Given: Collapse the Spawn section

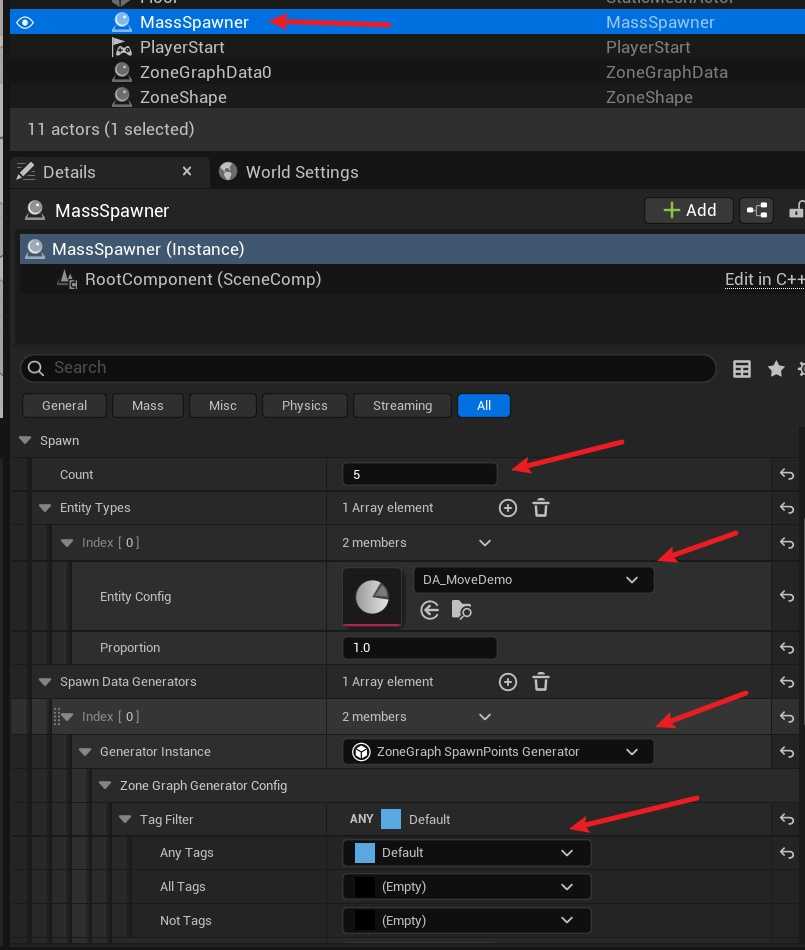Looking at the screenshot, I should pos(24,441).
